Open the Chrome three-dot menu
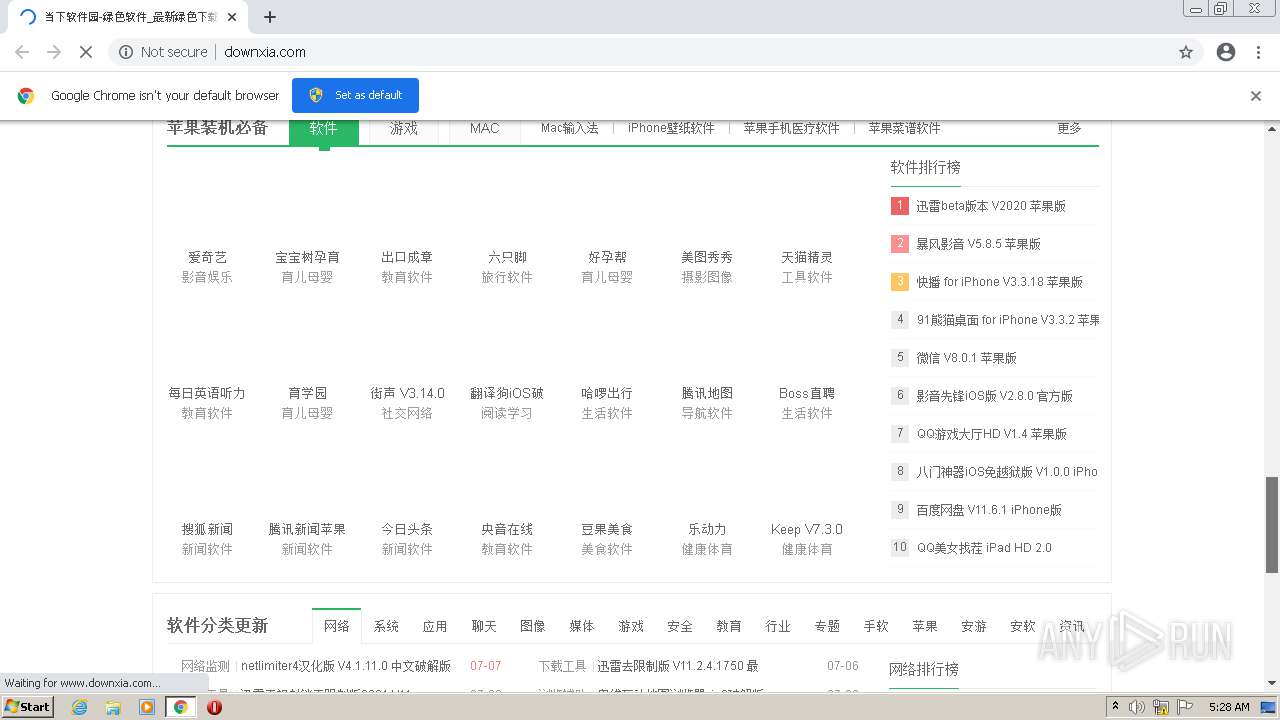 (x=1259, y=52)
